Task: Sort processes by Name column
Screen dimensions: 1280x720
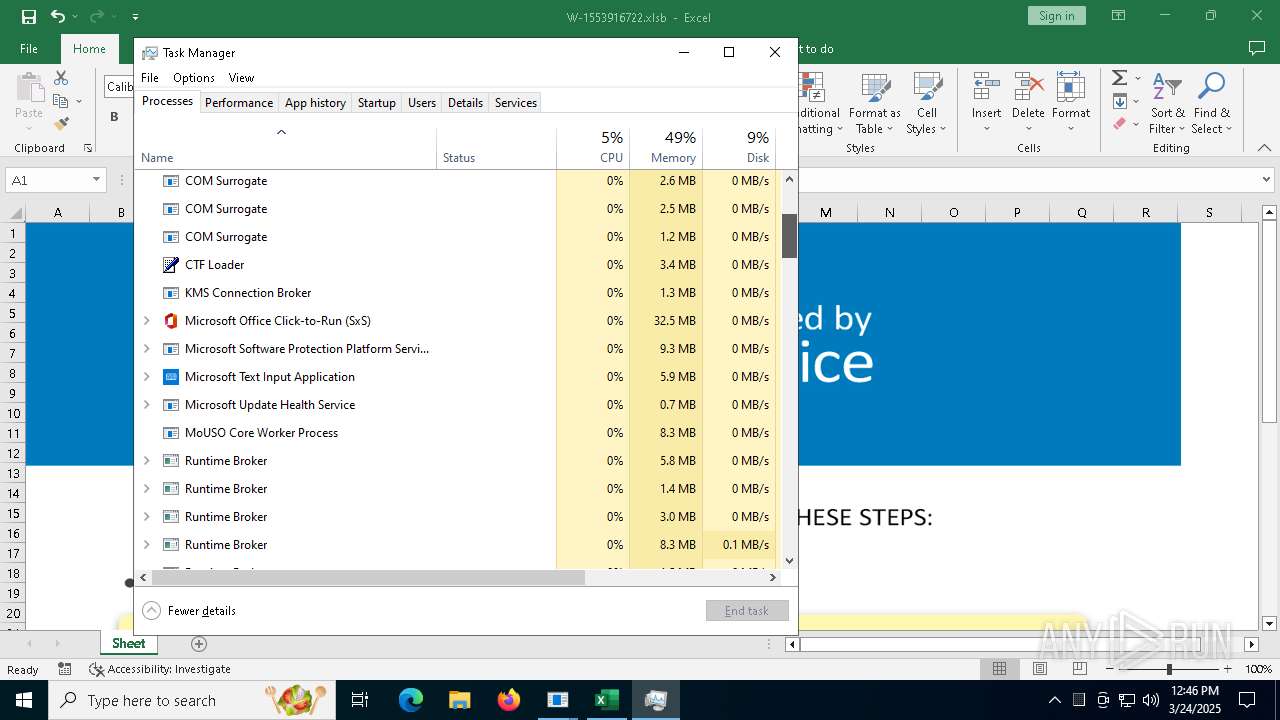Action: 286,147
